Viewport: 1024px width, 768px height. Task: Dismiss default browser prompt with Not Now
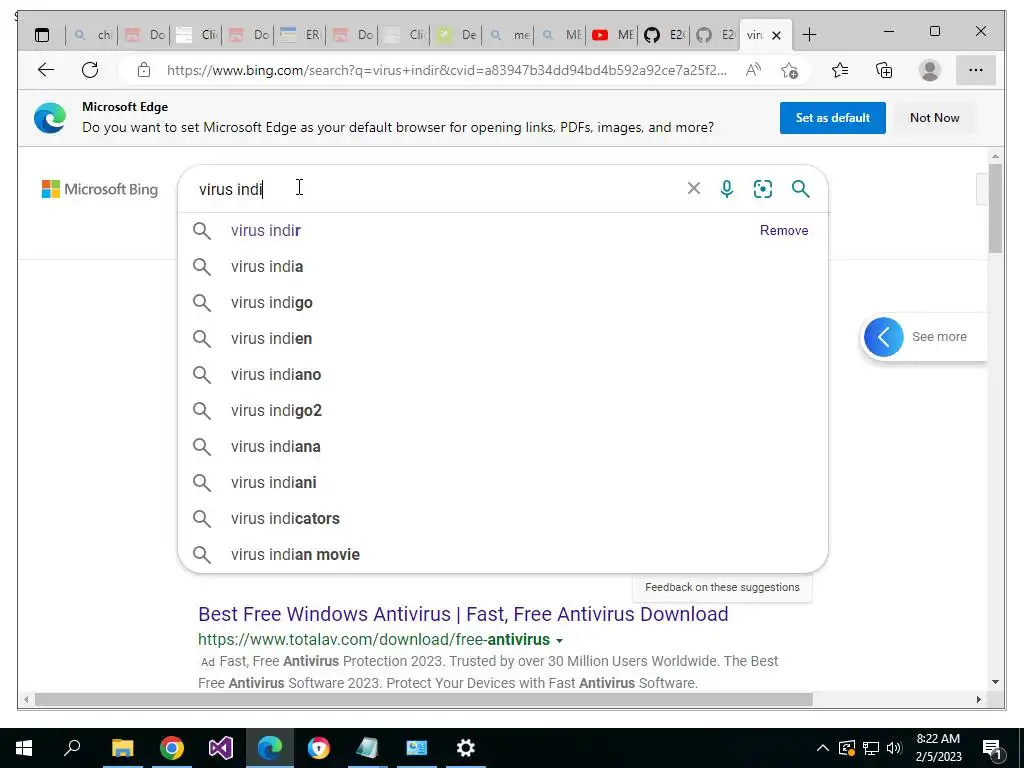pos(935,118)
